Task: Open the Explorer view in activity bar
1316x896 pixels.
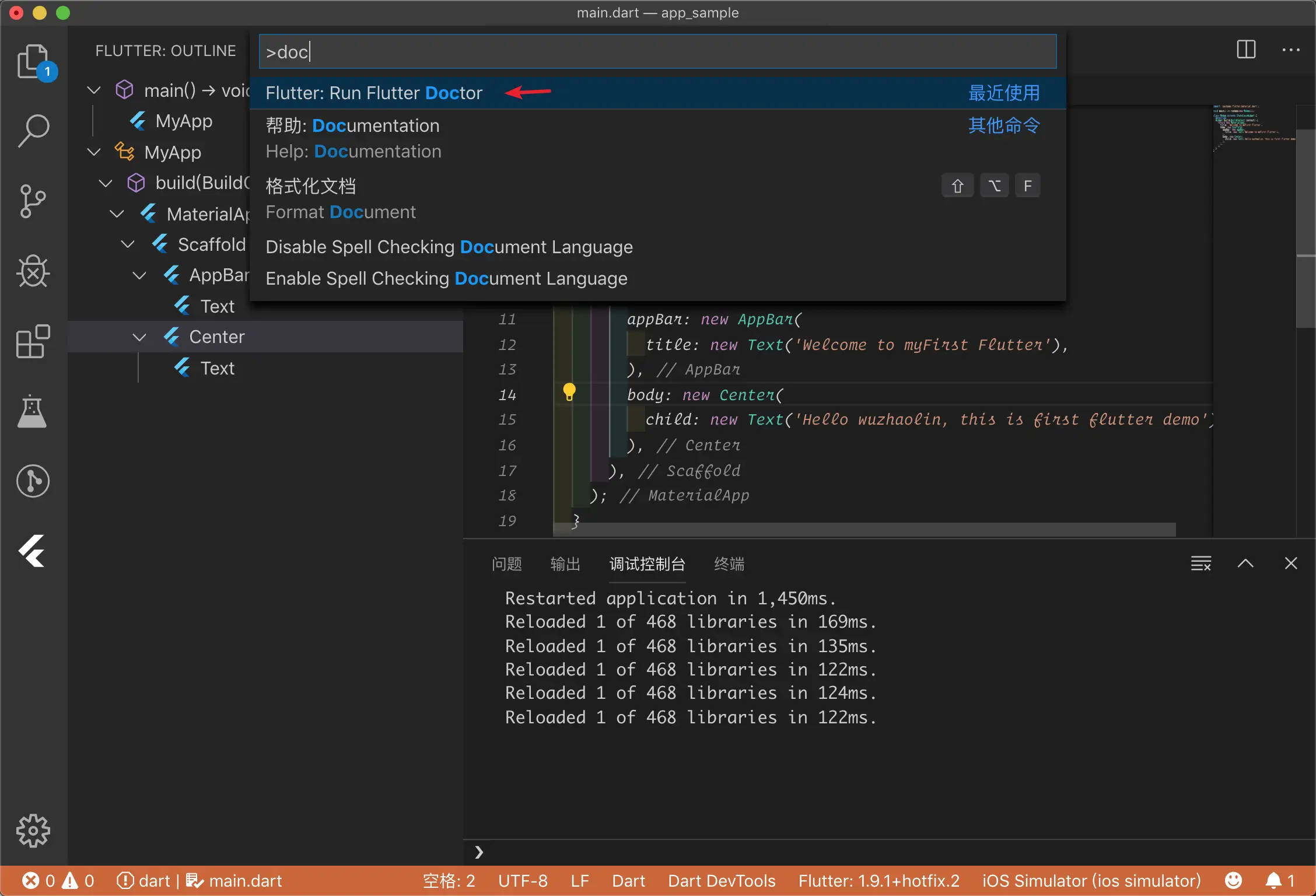Action: (x=33, y=61)
